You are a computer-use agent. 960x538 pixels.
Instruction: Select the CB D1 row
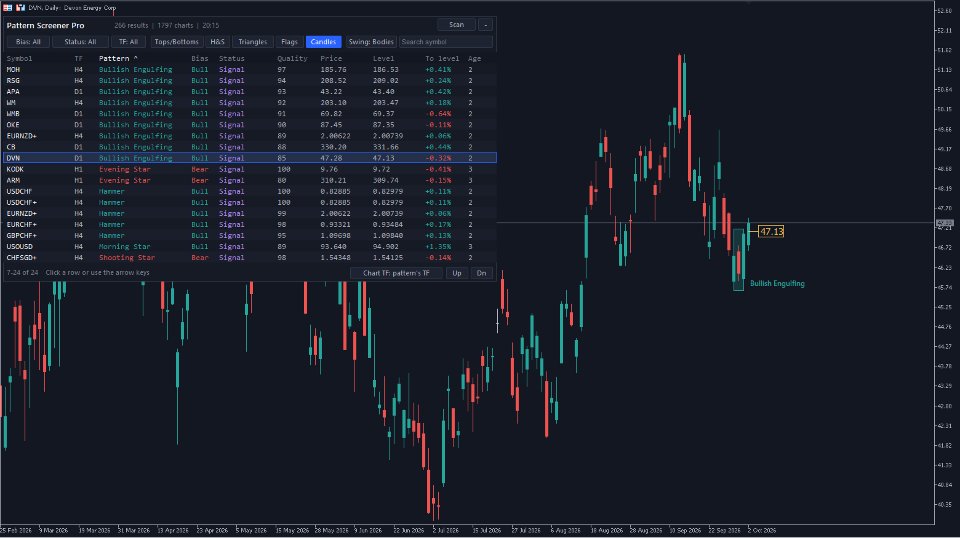pyautogui.click(x=250, y=147)
